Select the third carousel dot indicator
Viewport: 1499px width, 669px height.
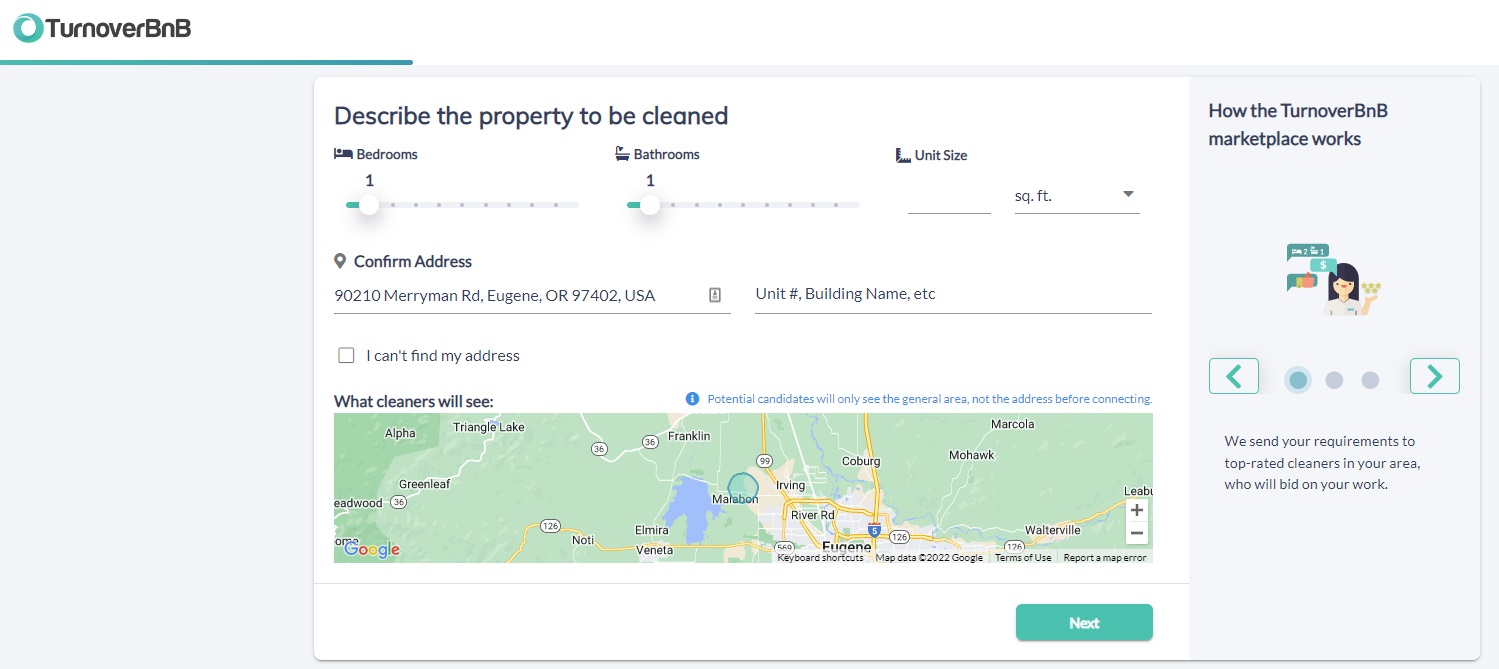tap(1370, 380)
